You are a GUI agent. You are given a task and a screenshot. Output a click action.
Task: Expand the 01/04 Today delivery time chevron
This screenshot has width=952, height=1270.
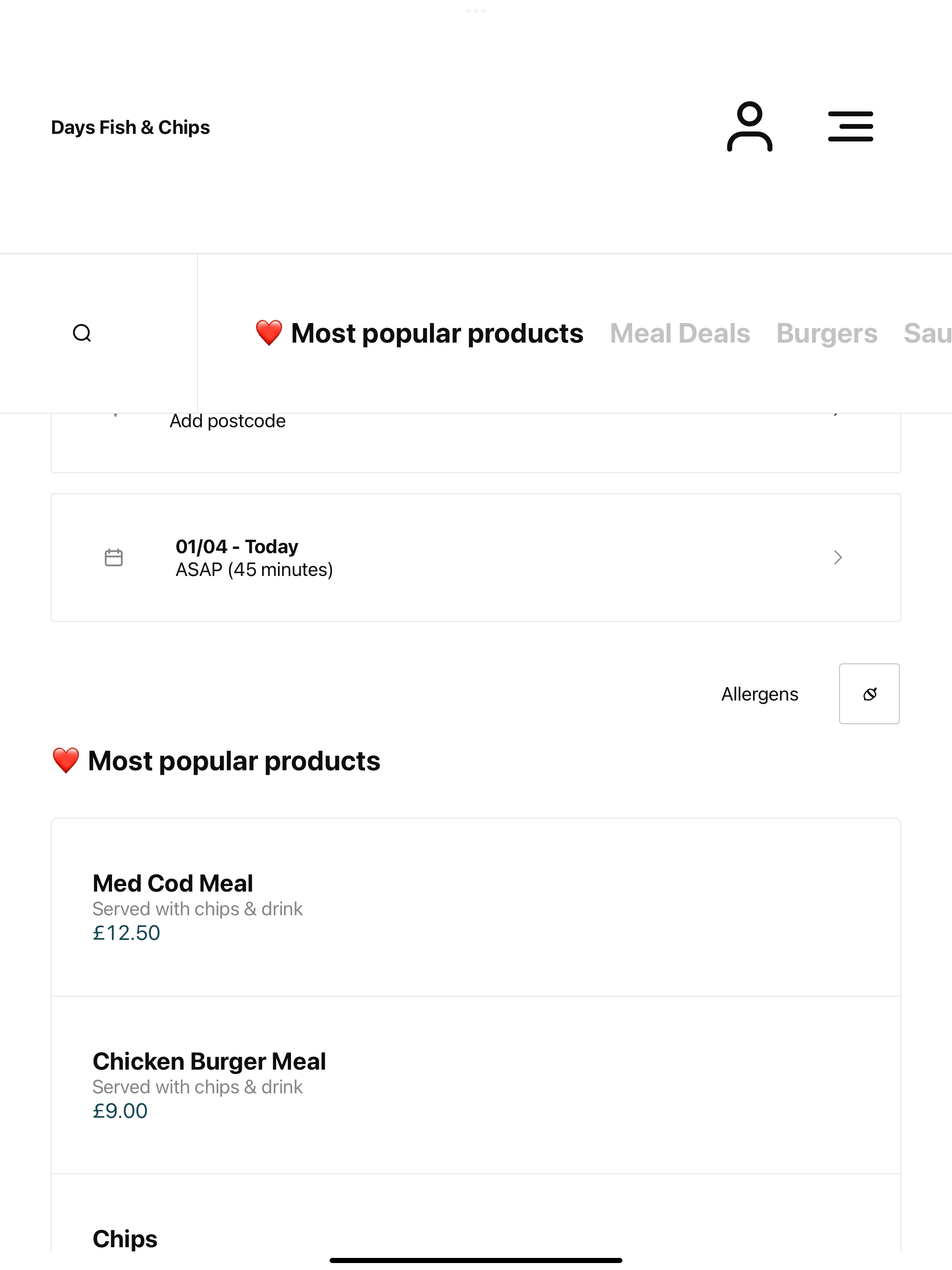click(x=838, y=557)
